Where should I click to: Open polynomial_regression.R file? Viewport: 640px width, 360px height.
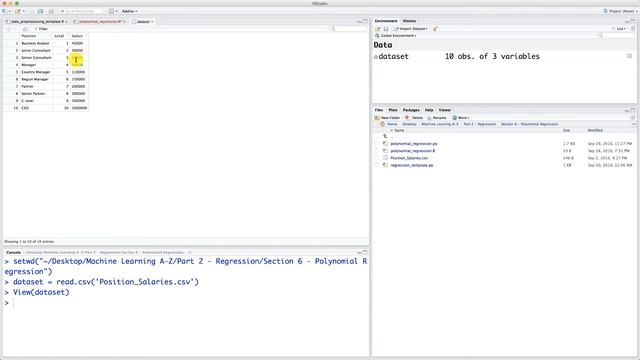click(413, 151)
